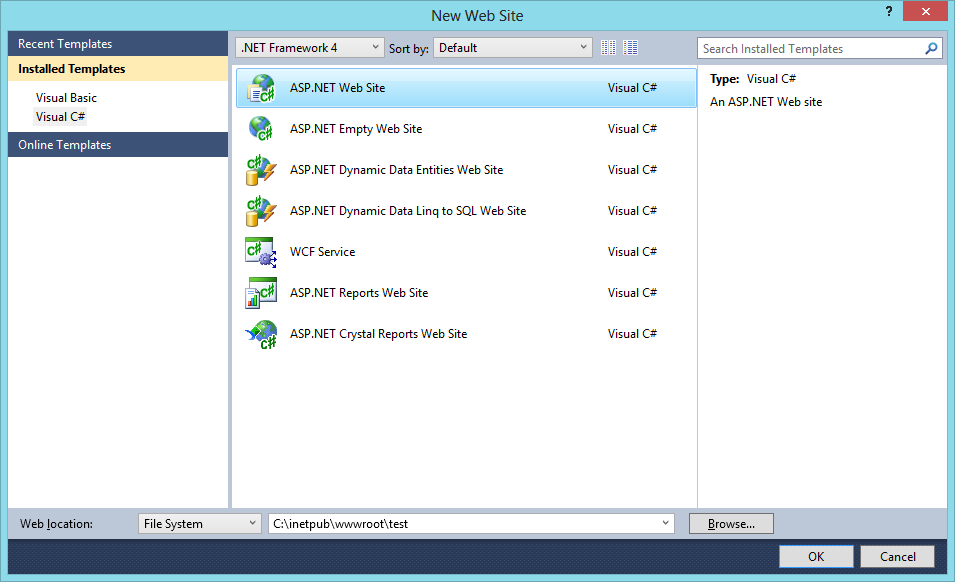955x582 pixels.
Task: Click the ASP.NET Web Site globe icon
Action: click(261, 88)
